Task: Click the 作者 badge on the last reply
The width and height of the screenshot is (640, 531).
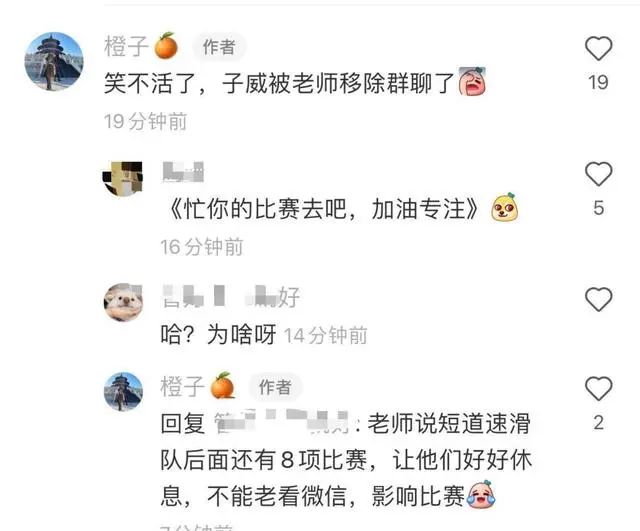Action: pos(275,387)
